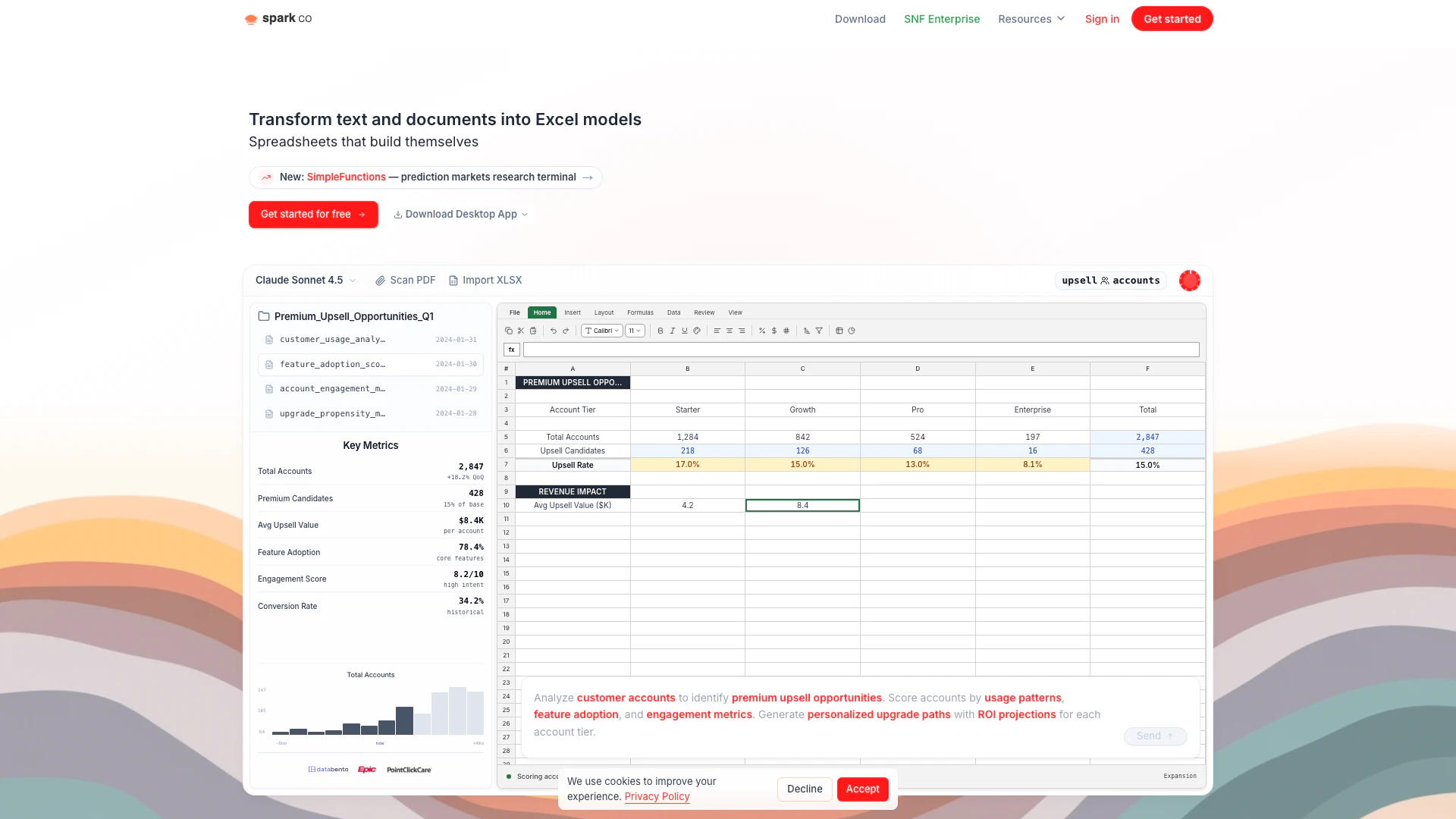Click the Get started for free button
The height and width of the screenshot is (819, 1456).
click(x=313, y=215)
